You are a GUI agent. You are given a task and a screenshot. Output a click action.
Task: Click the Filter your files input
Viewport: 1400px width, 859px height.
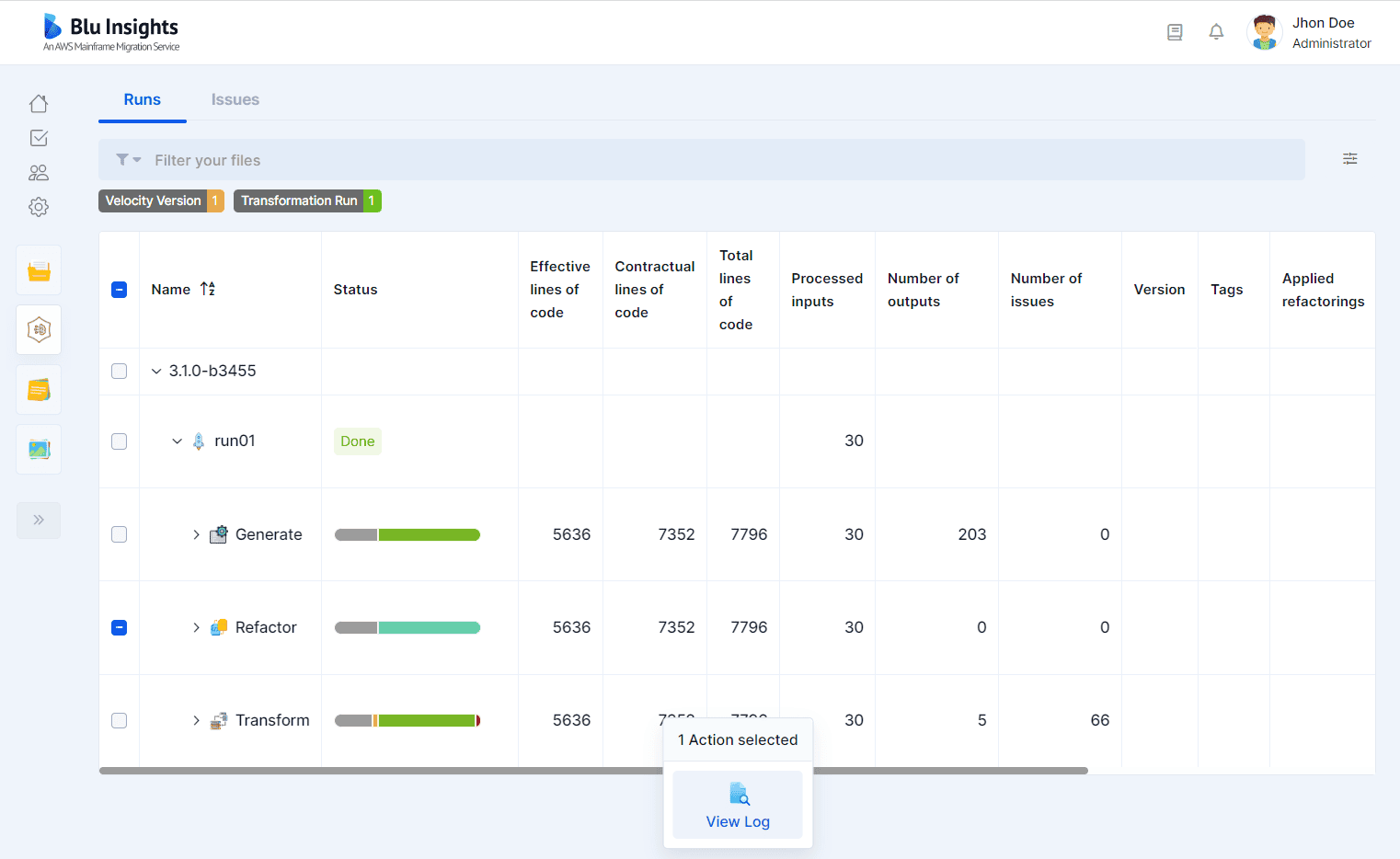tap(702, 160)
